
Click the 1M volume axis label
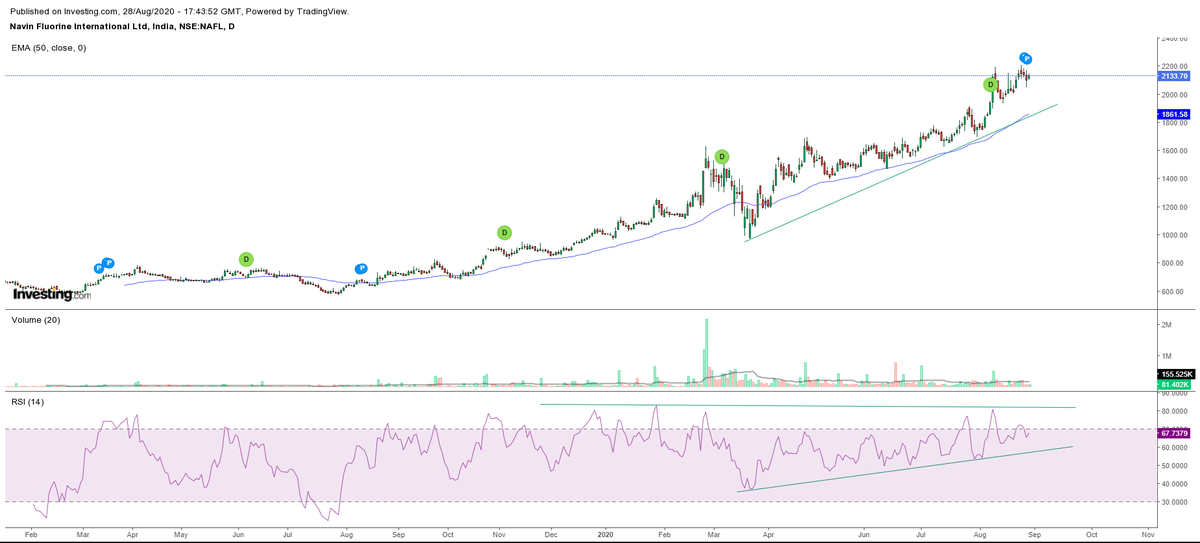(x=1167, y=356)
